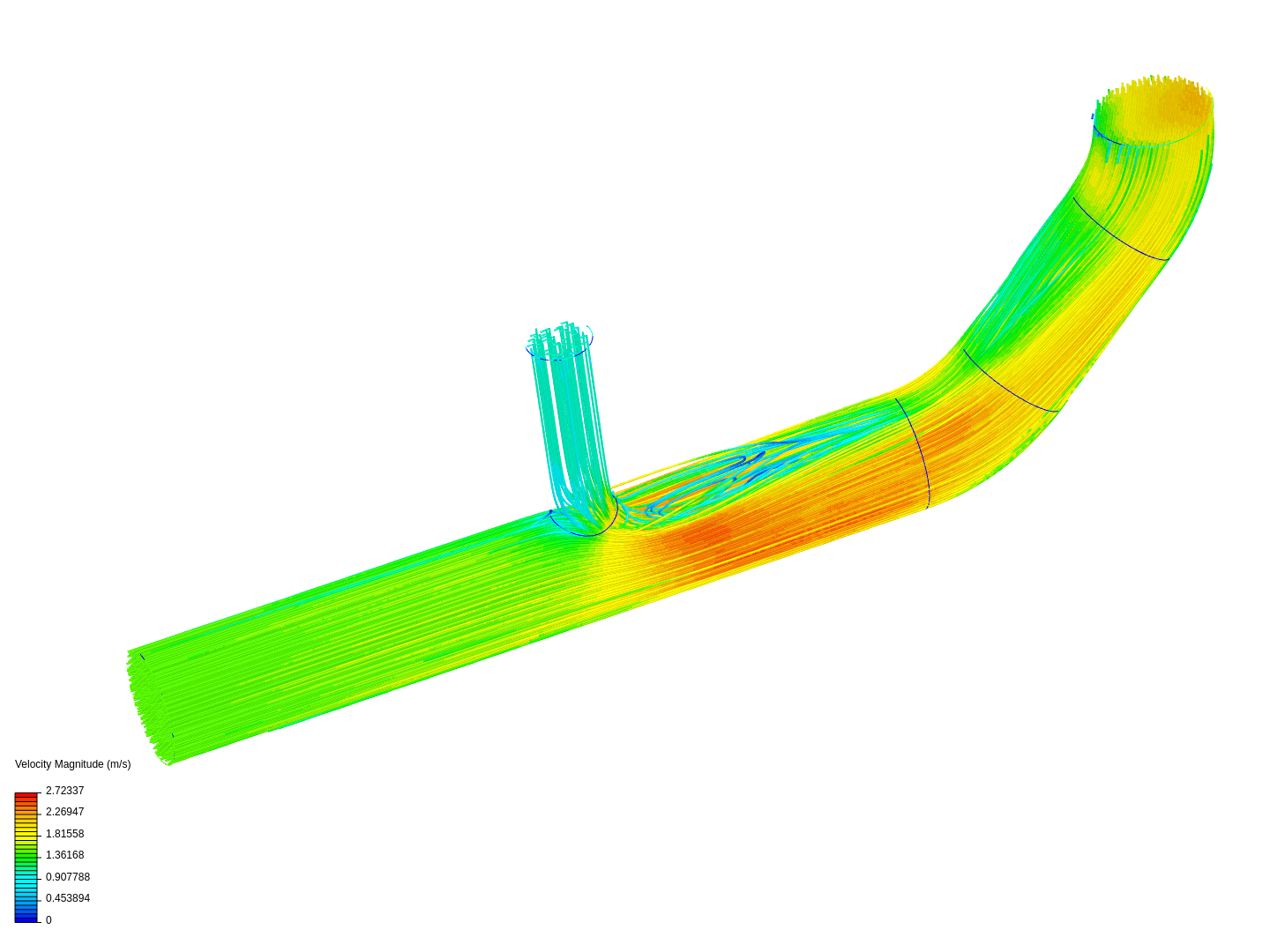Click the 1.36168 legend value
Image resolution: width=1270 pixels, height=952 pixels.
[x=64, y=855]
